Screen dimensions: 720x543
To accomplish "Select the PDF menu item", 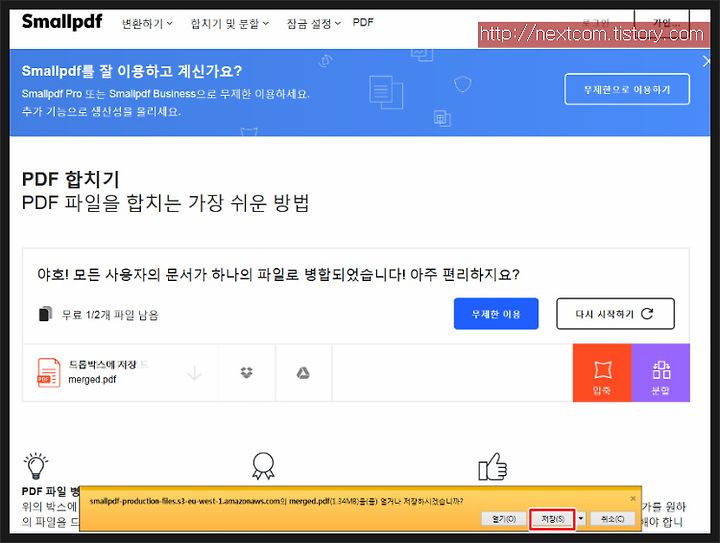I will [x=363, y=22].
